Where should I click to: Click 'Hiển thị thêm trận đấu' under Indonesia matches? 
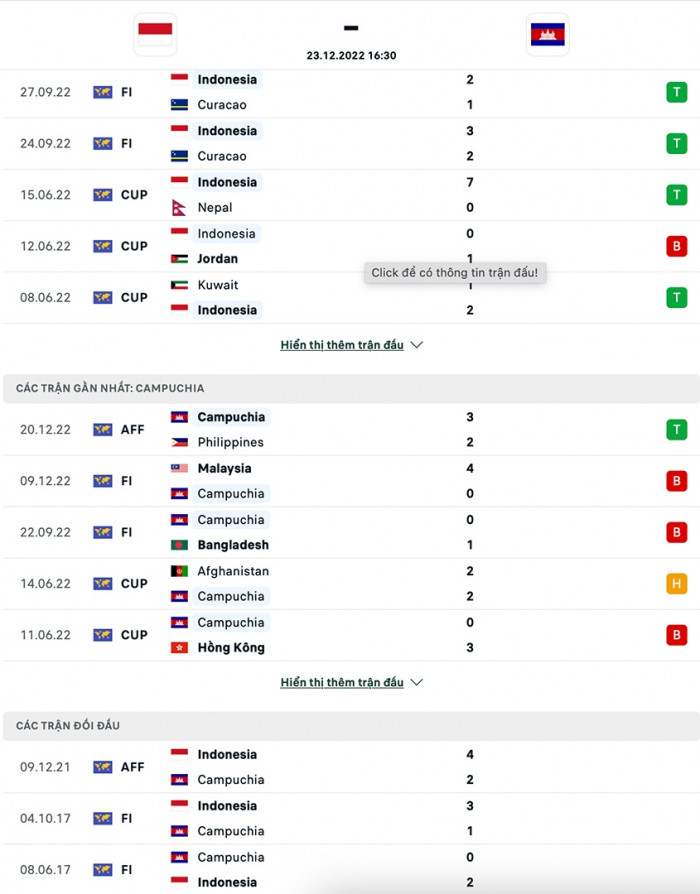[x=342, y=345]
